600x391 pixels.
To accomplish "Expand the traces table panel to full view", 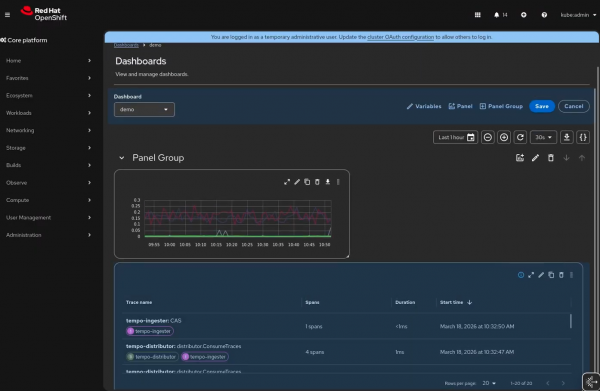I will coord(531,275).
